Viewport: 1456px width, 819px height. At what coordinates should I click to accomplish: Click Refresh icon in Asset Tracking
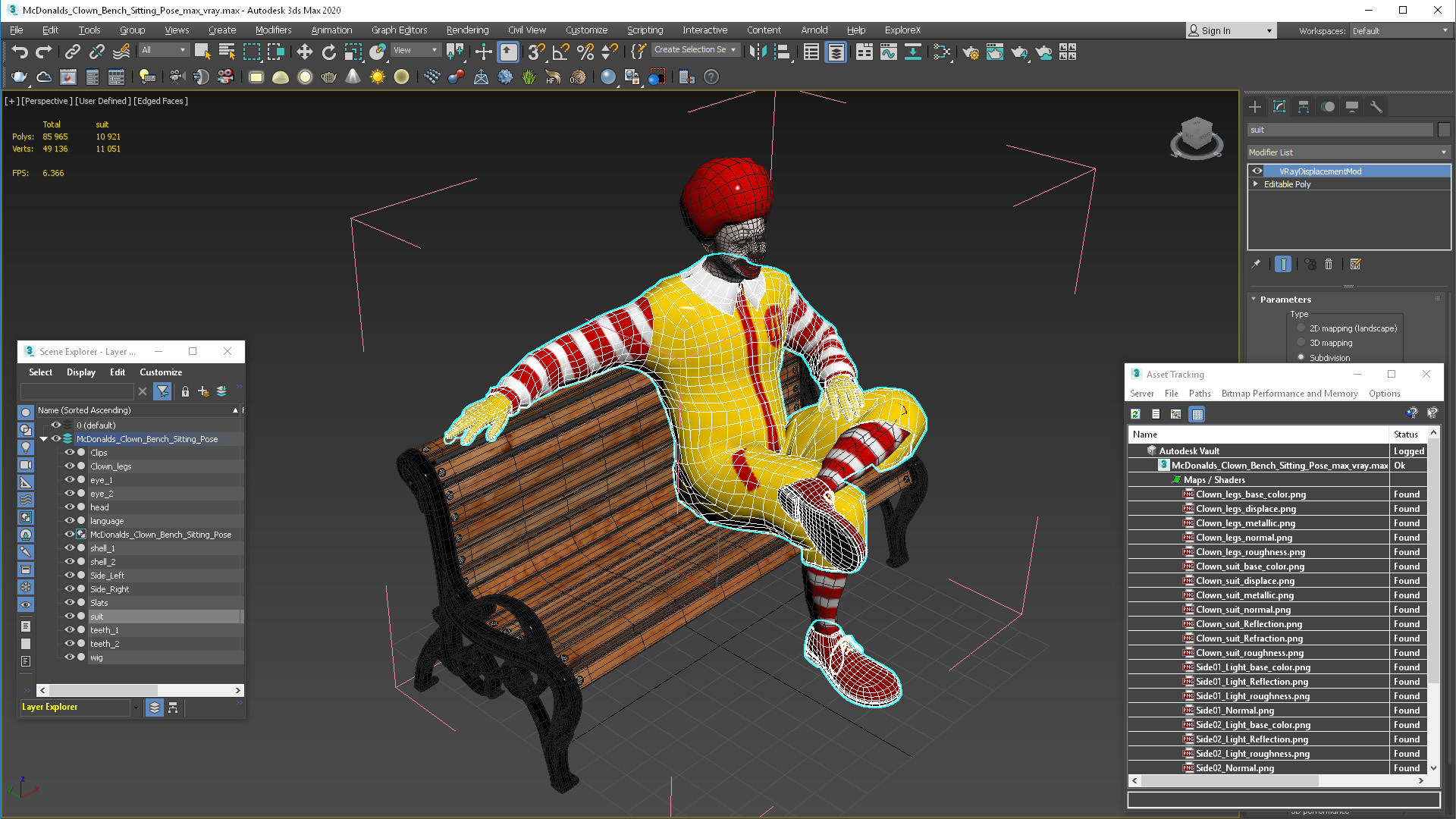1135,414
